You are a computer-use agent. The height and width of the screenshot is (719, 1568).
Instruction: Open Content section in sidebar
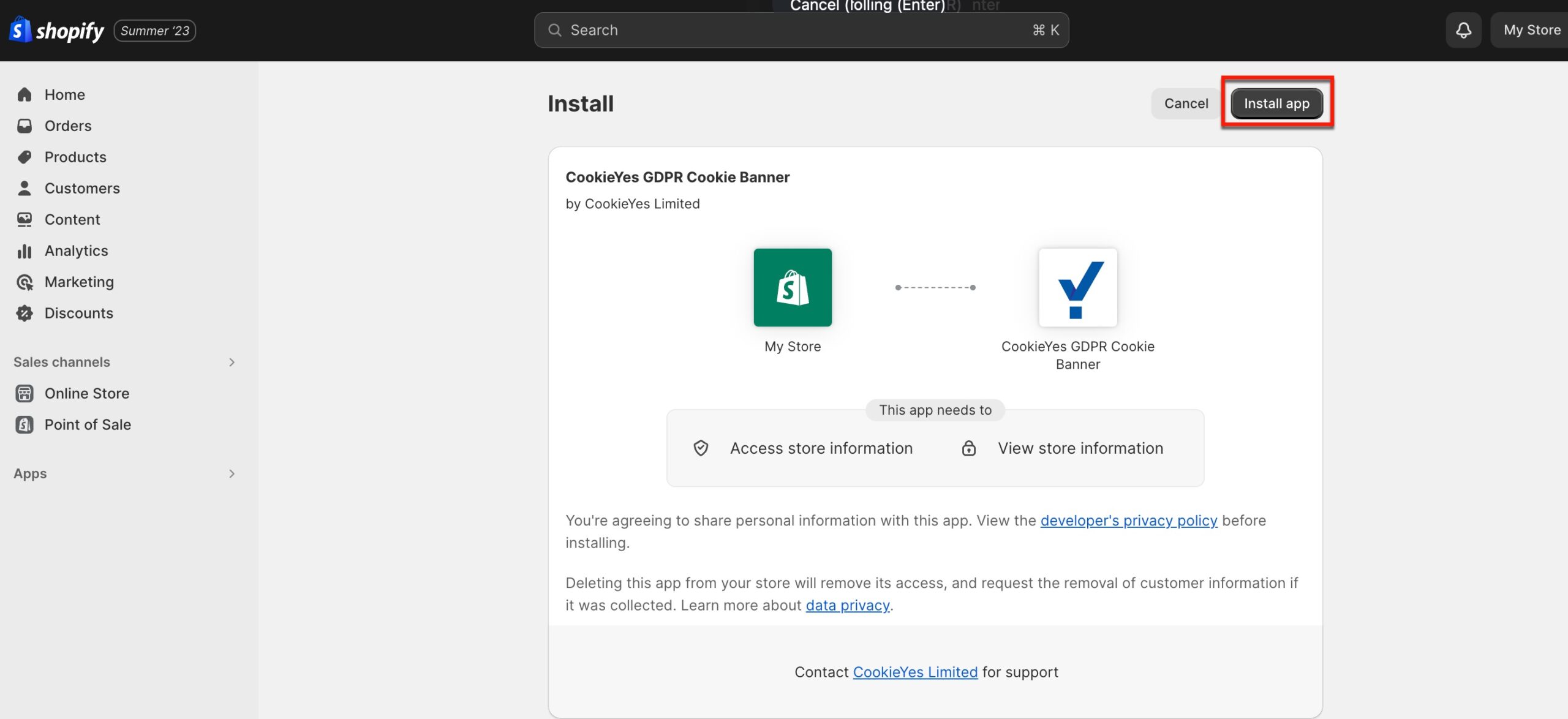(x=72, y=219)
